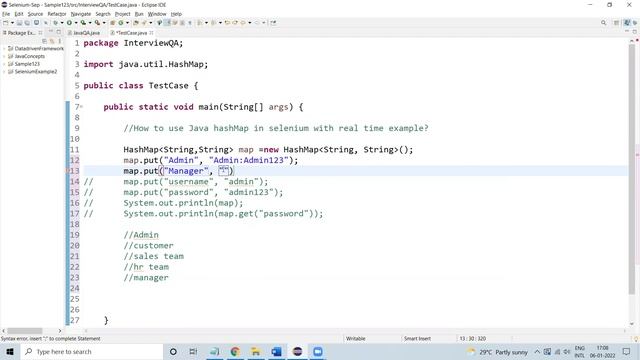Maximize the editor area

tap(635, 32)
